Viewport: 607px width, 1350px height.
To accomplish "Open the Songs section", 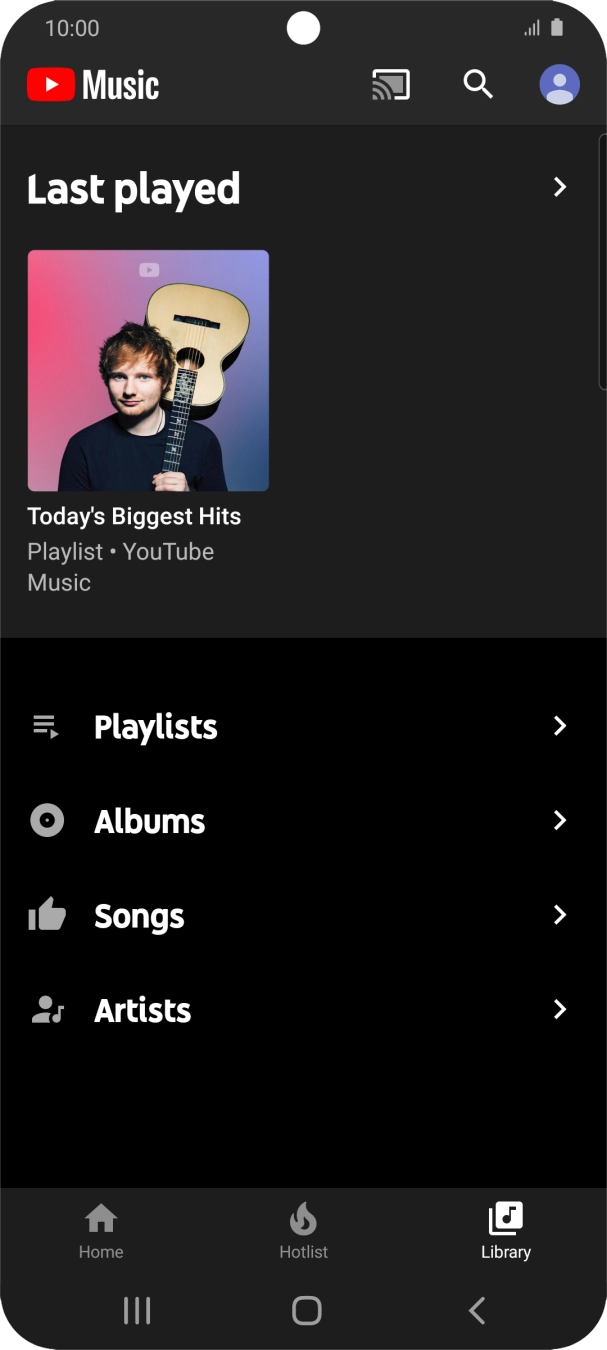I will pos(559,914).
